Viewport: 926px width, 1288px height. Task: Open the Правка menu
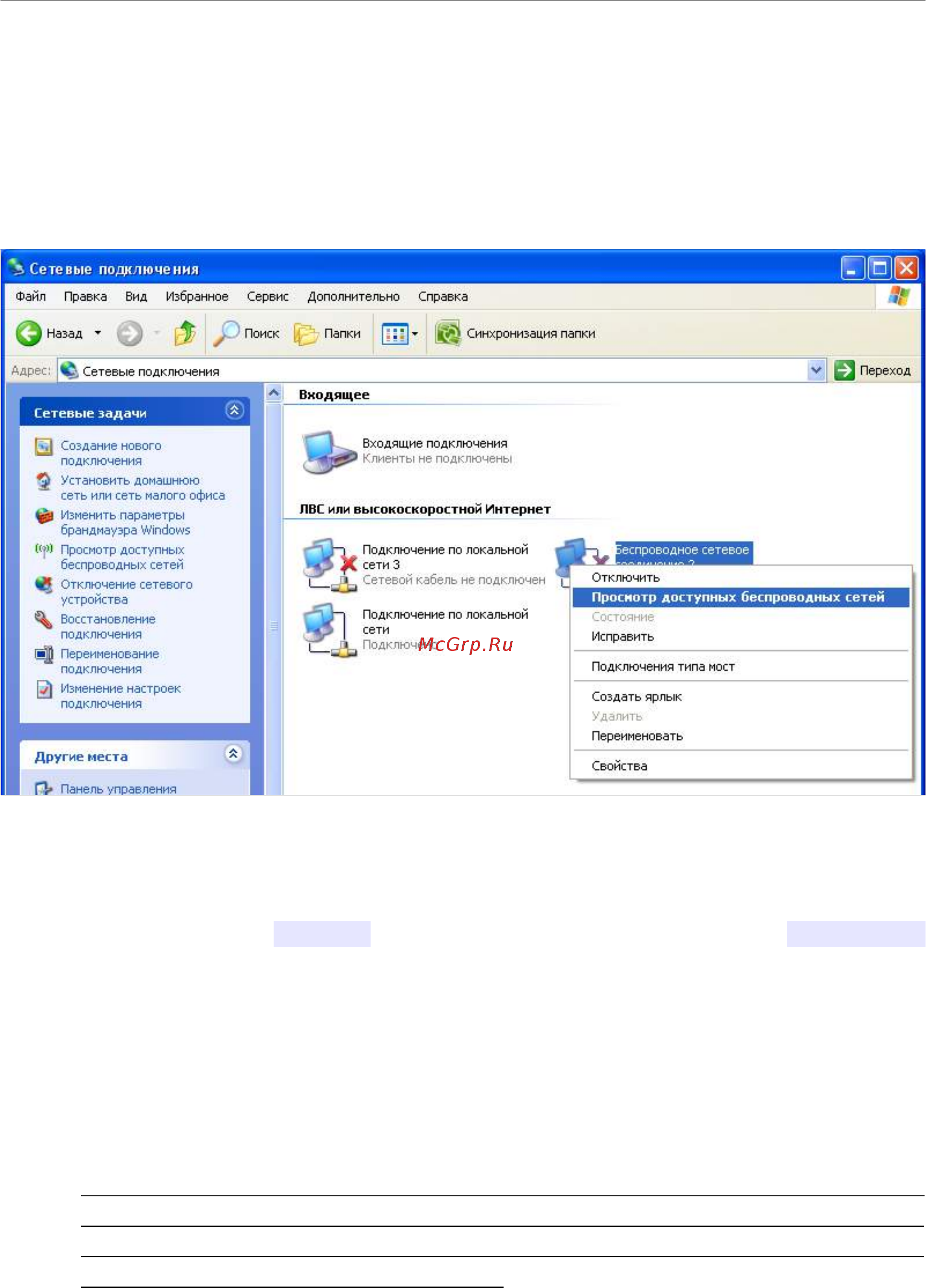[85, 297]
